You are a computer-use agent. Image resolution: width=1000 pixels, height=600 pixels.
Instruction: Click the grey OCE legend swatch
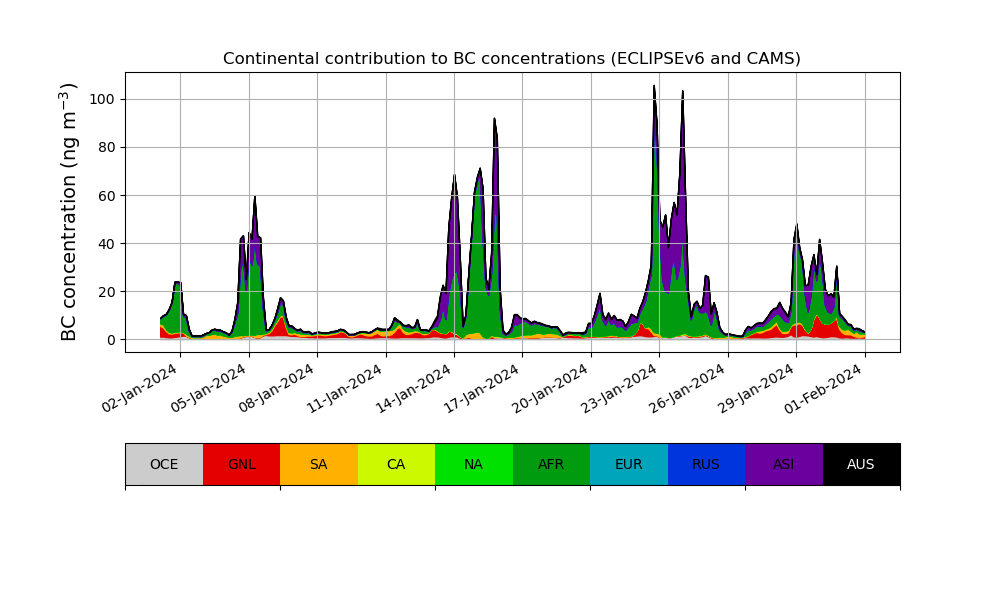(x=164, y=464)
